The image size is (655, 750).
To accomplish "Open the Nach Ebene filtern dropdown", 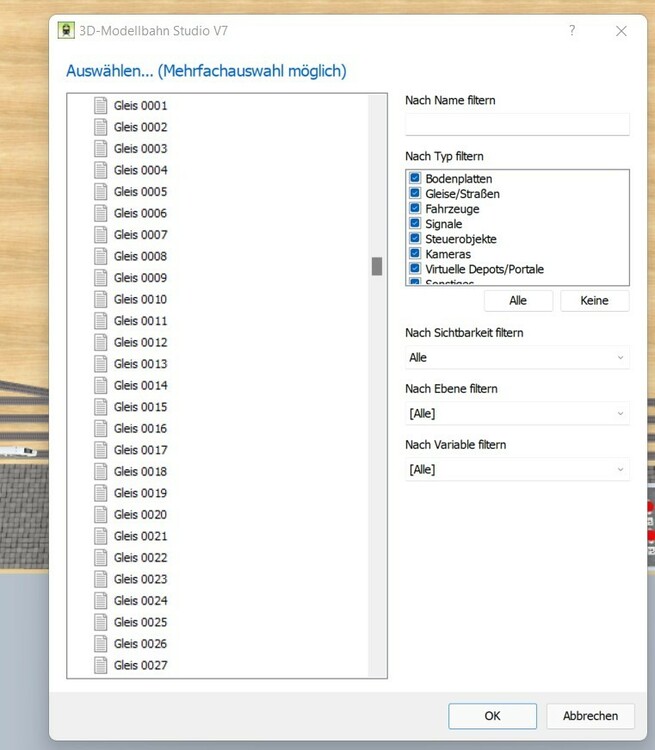I will (517, 413).
